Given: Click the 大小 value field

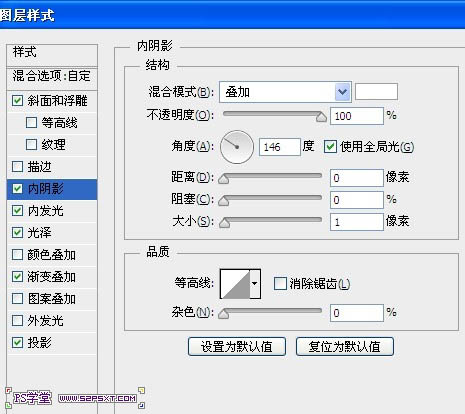Looking at the screenshot, I should [x=357, y=222].
